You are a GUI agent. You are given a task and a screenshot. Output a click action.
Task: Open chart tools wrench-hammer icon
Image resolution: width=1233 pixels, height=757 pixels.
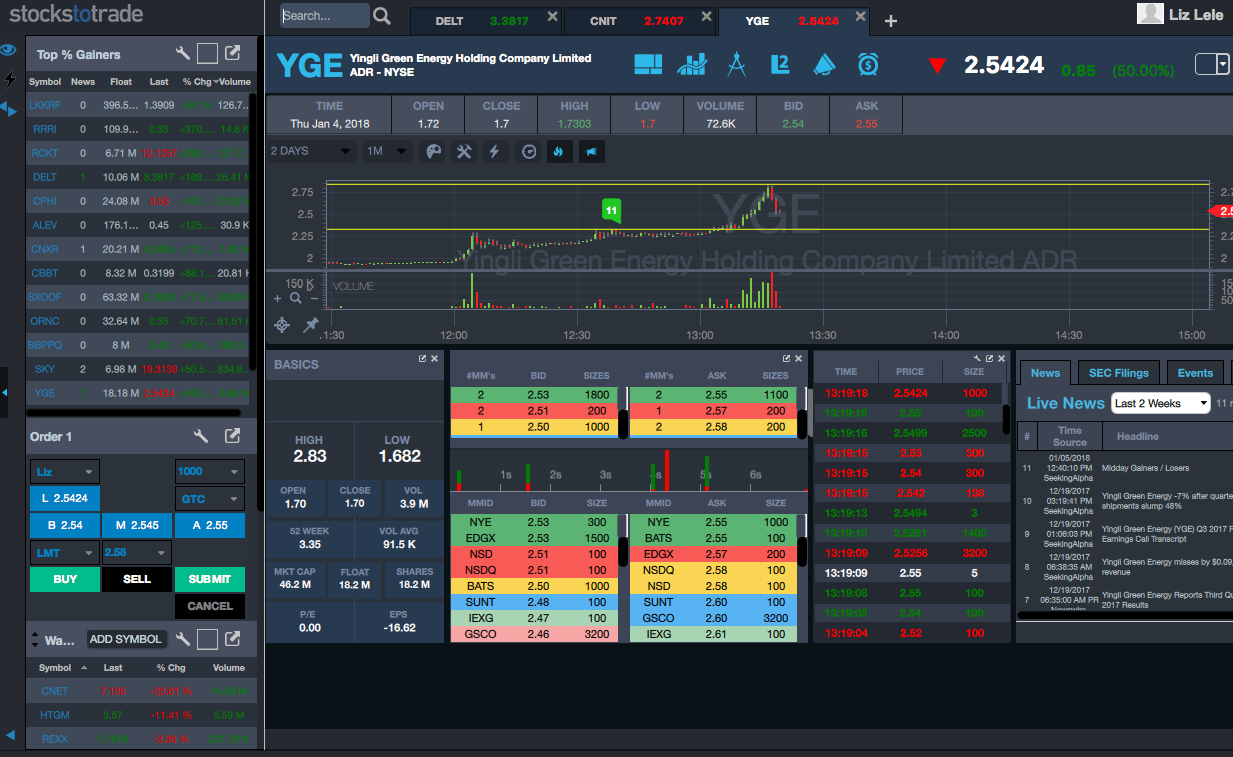(464, 152)
